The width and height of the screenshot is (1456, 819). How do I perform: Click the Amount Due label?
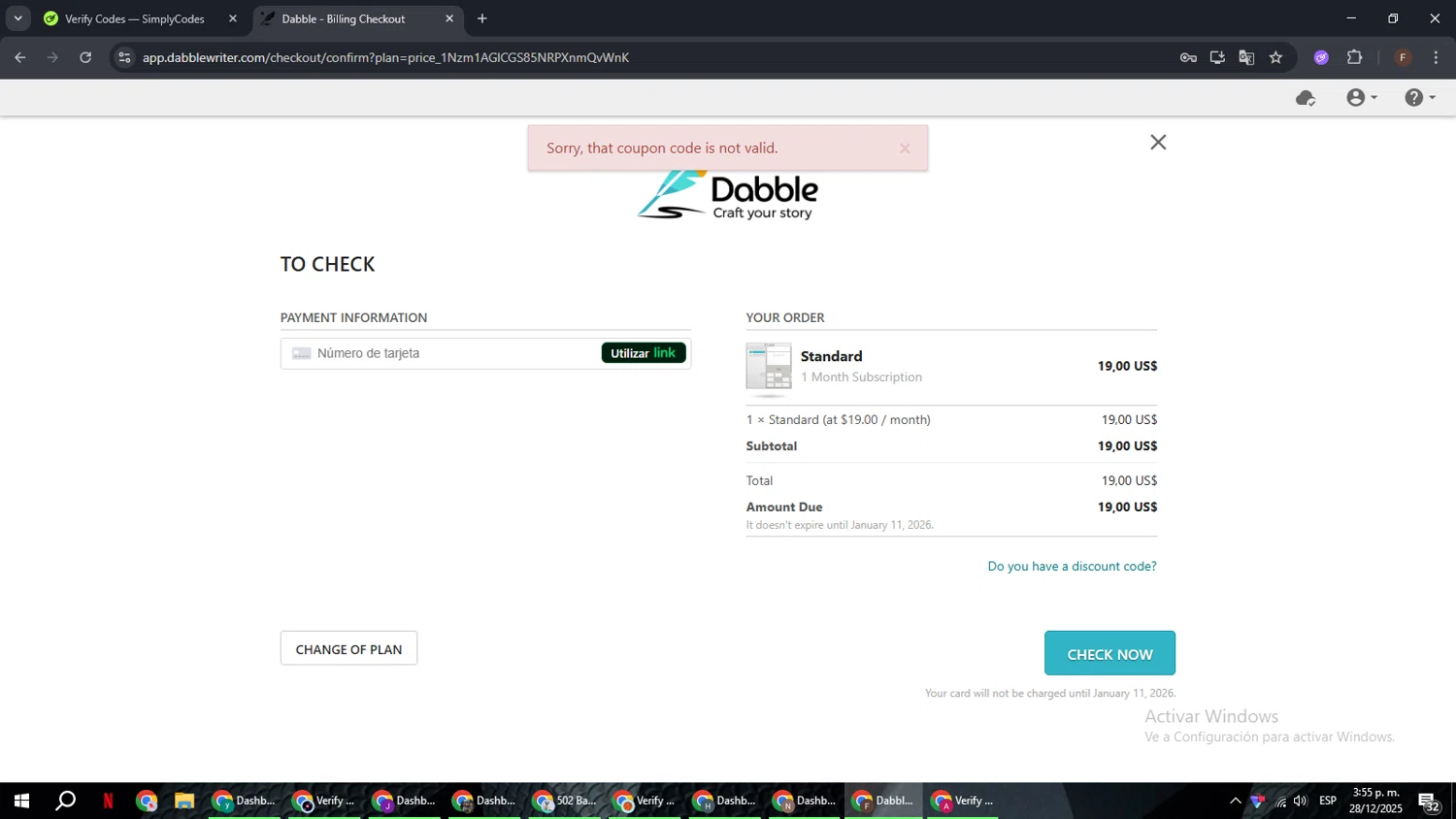click(x=784, y=508)
